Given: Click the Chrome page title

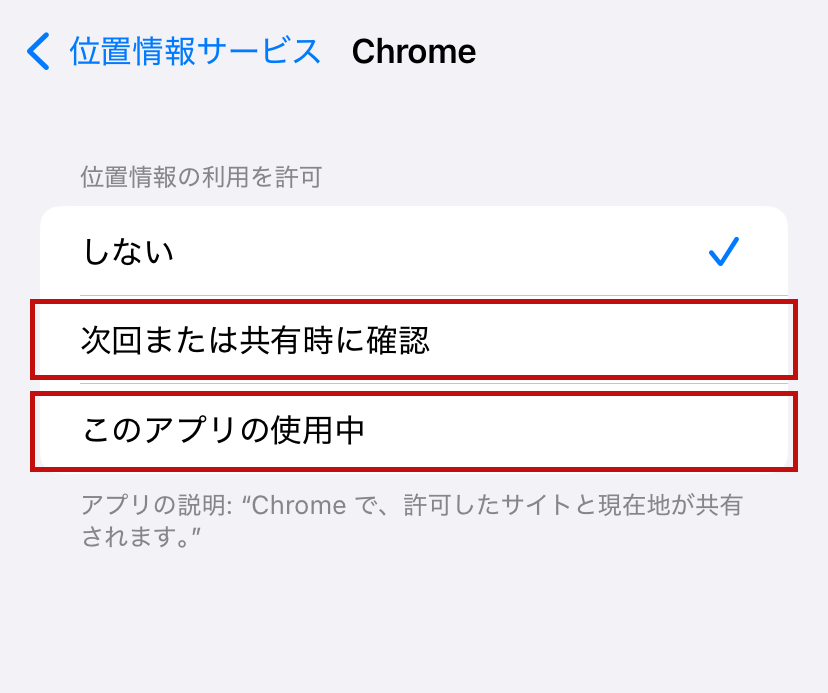Looking at the screenshot, I should coord(413,51).
